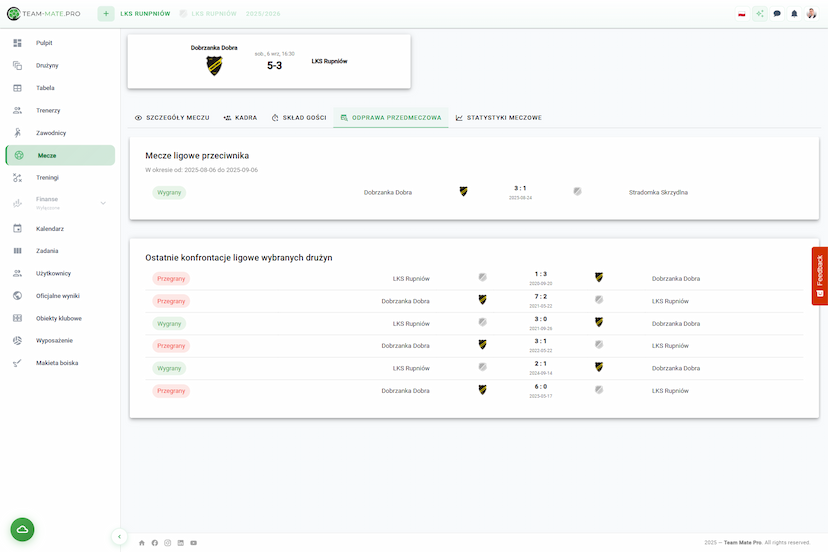
Task: Click the Team Mate Pro footer link
Action: (742, 542)
